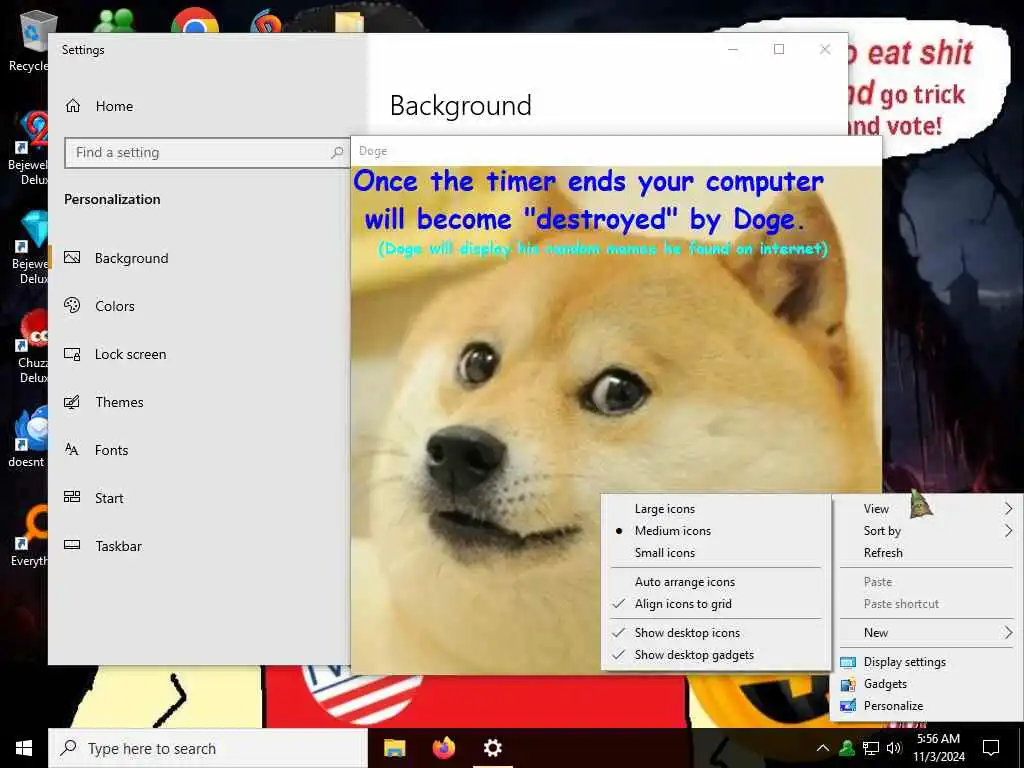Launch the Chuzzle Deluxe desktop shortcut
Viewport: 1024px width, 768px height.
click(31, 346)
